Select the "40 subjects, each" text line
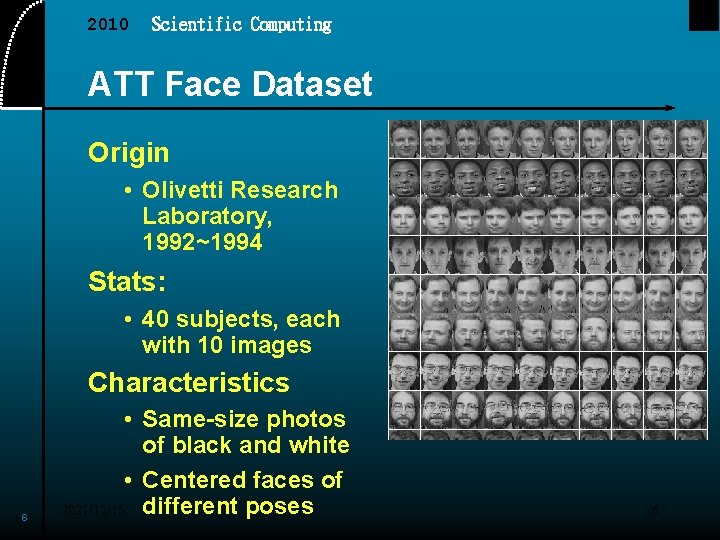This screenshot has width=720, height=540. (241, 319)
